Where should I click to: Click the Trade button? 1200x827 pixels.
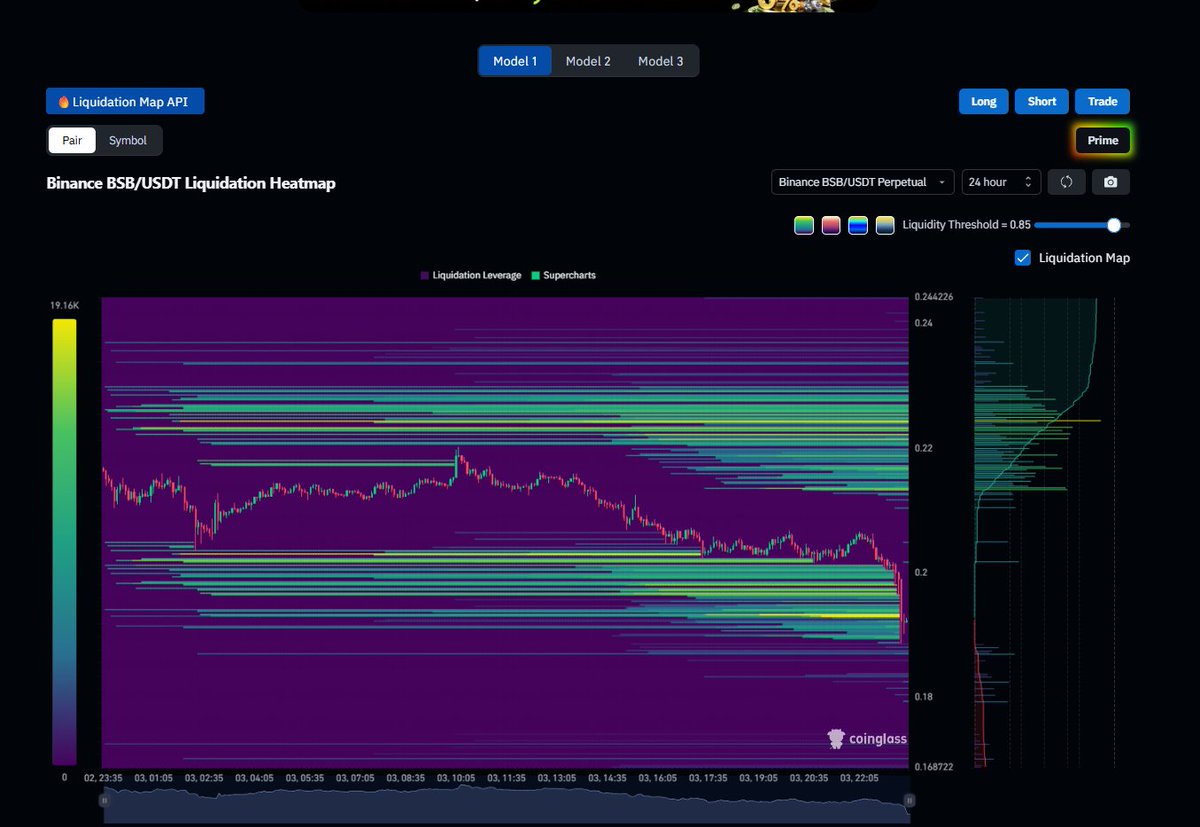[1102, 101]
